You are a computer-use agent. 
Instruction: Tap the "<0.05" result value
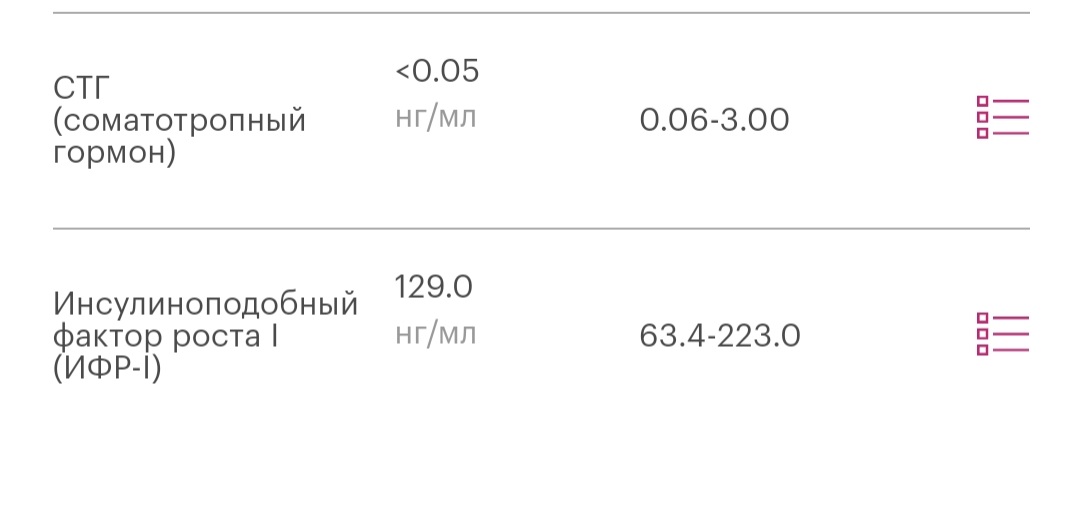(437, 72)
